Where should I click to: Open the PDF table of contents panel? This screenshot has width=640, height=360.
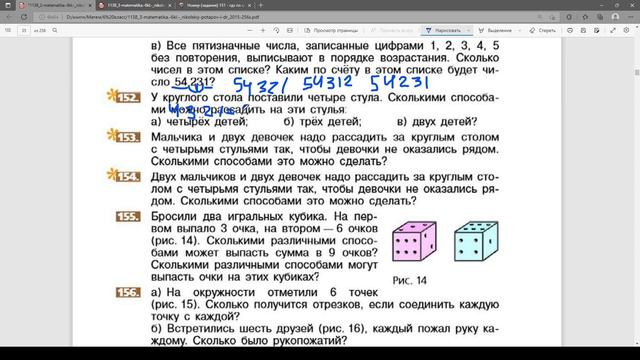coord(8,30)
